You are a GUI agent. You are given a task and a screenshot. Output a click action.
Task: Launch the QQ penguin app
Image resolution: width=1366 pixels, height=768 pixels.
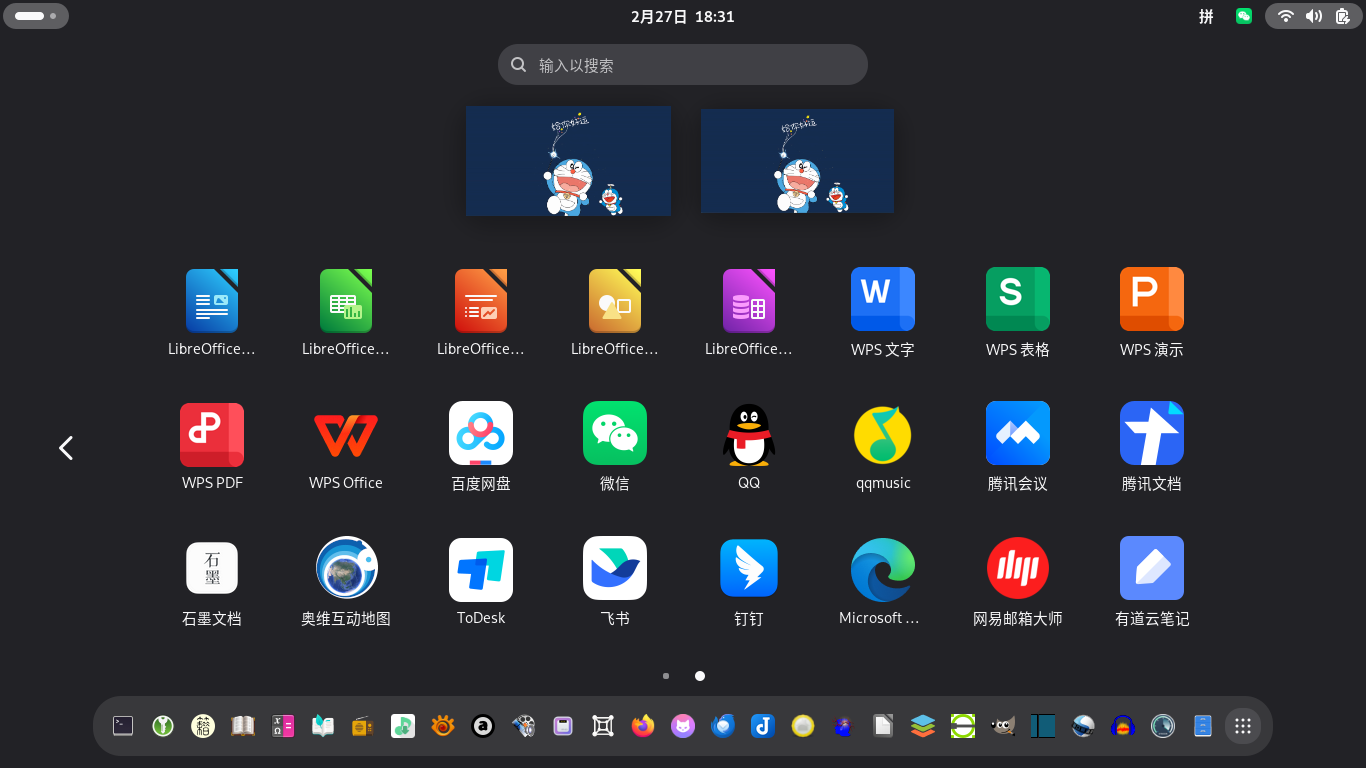click(x=748, y=434)
